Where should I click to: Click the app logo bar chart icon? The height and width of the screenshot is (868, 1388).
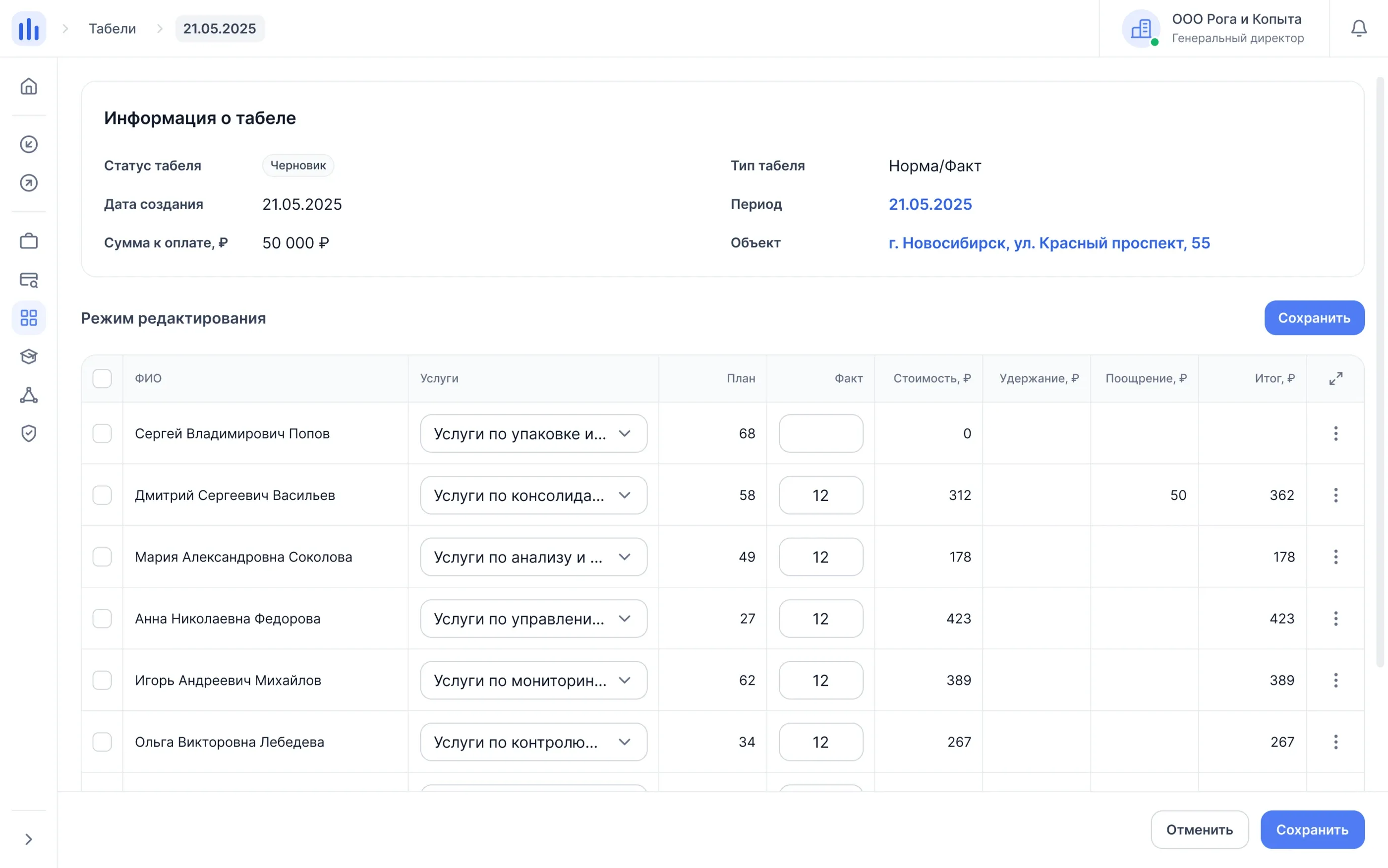pyautogui.click(x=29, y=29)
